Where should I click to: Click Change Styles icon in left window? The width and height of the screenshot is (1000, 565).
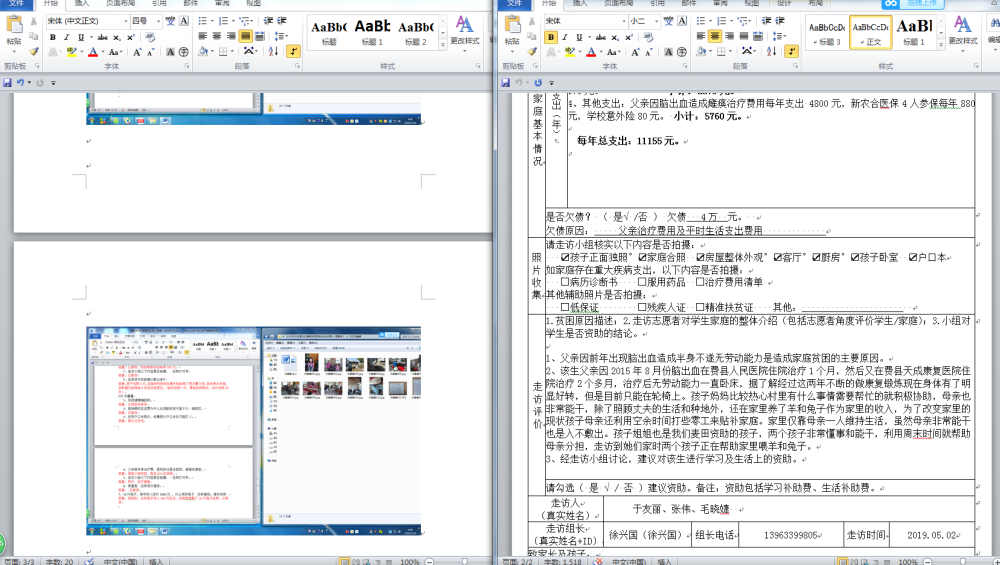tap(464, 30)
